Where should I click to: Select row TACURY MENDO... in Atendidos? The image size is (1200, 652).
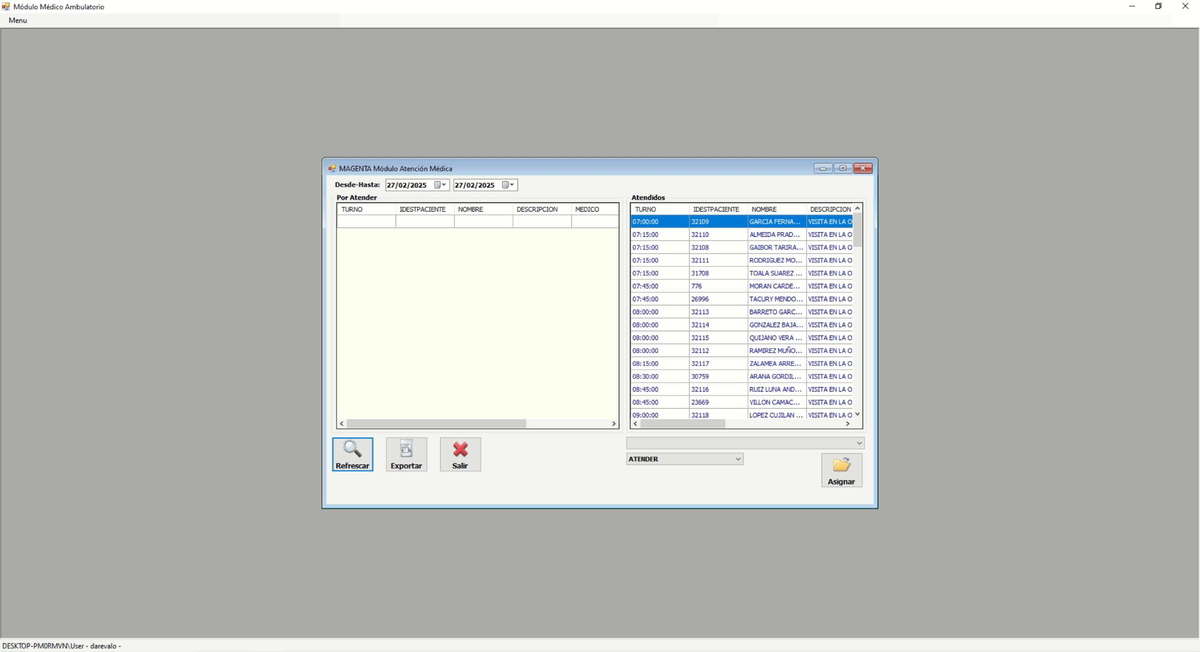click(742, 299)
